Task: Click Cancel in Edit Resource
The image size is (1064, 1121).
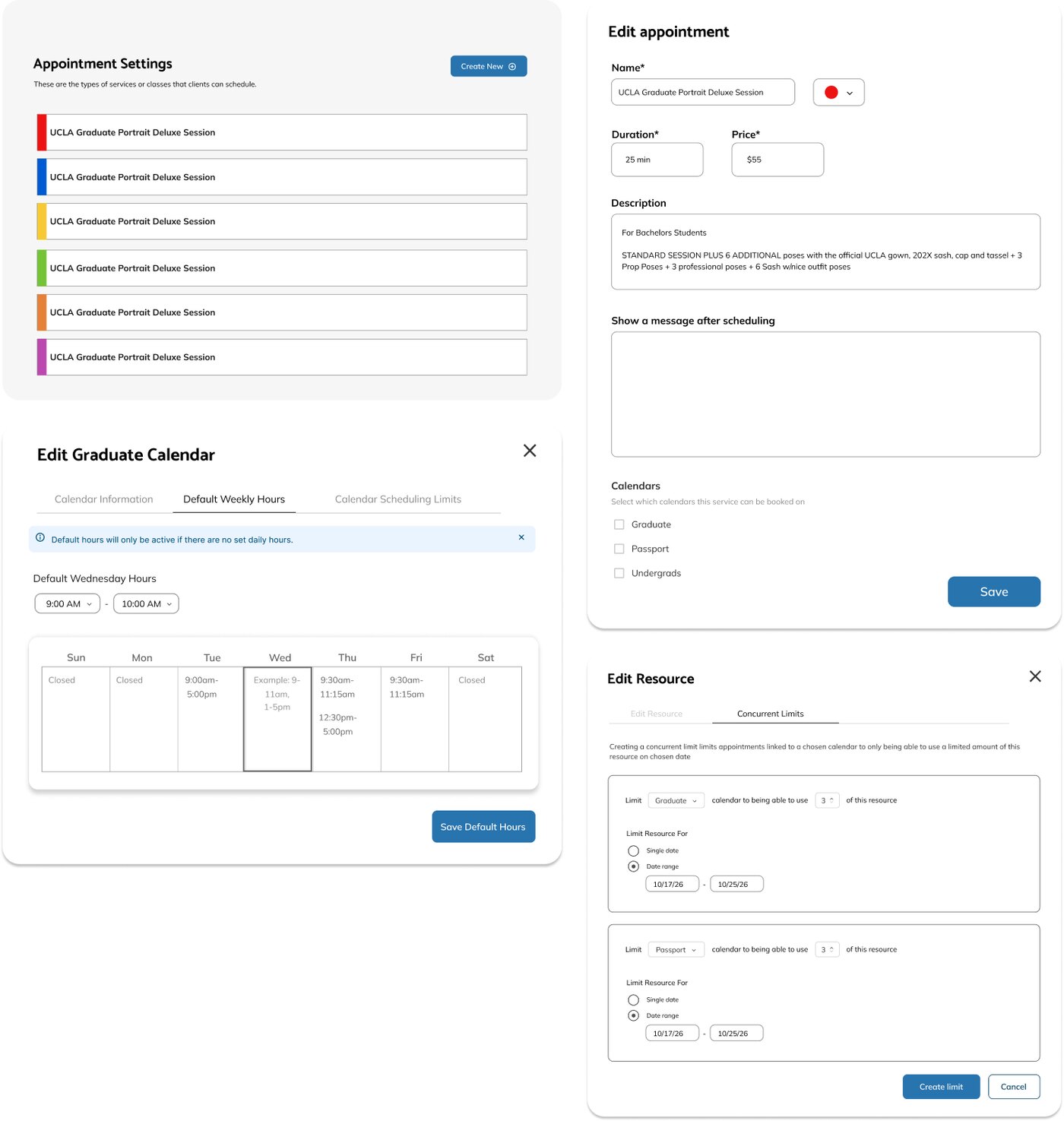Action: click(x=1014, y=1087)
